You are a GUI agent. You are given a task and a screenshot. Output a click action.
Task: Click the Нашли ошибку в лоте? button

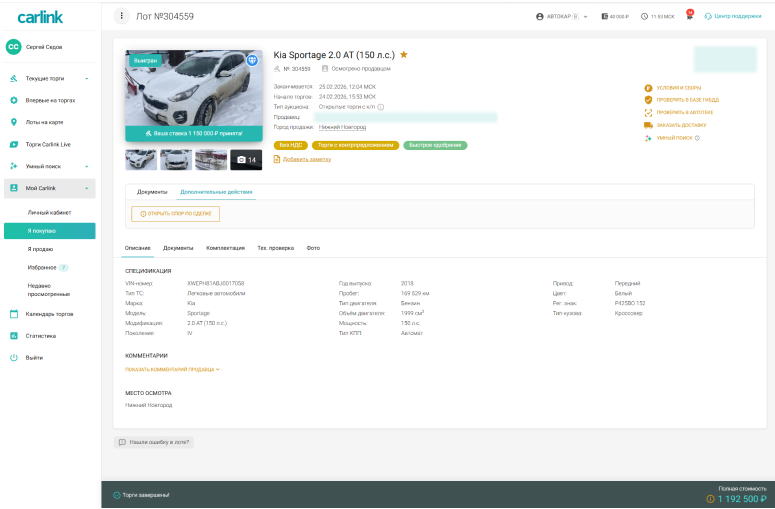point(154,441)
